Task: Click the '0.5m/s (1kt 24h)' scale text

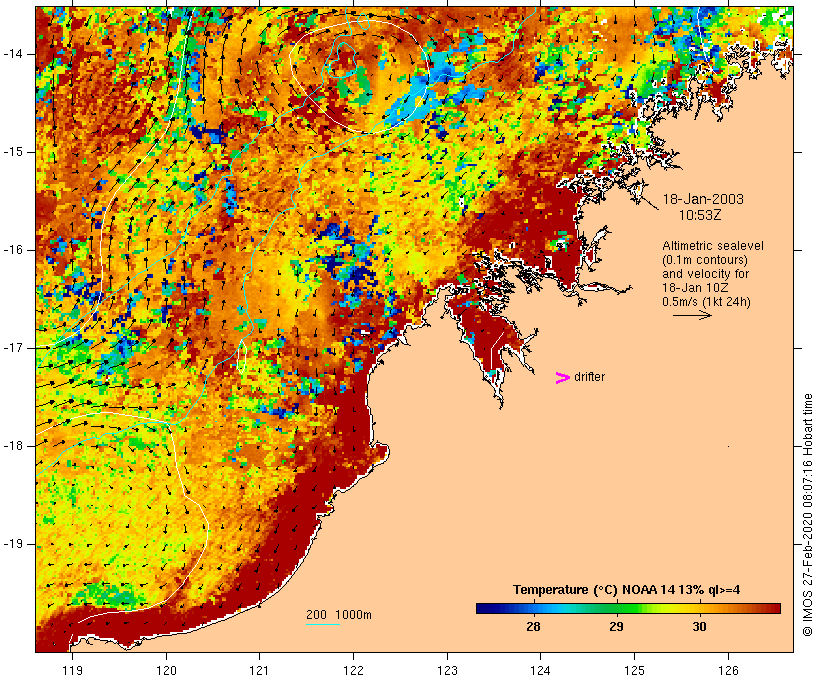Action: (x=706, y=302)
